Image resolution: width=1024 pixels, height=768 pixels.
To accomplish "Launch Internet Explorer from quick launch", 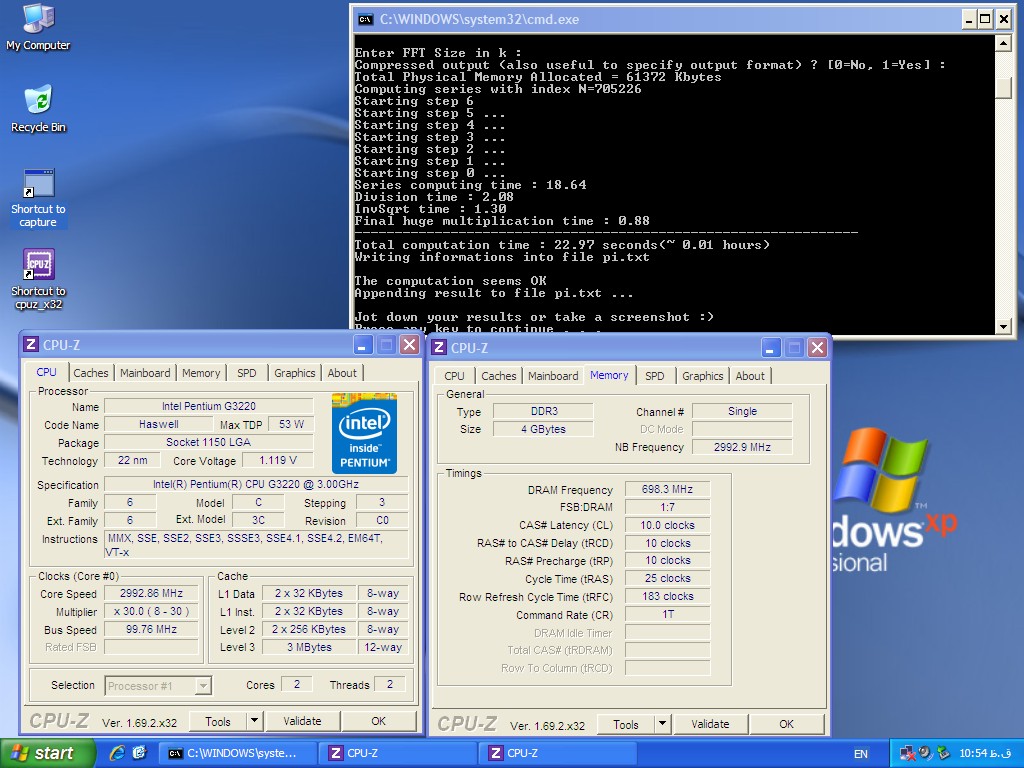I will [x=117, y=753].
